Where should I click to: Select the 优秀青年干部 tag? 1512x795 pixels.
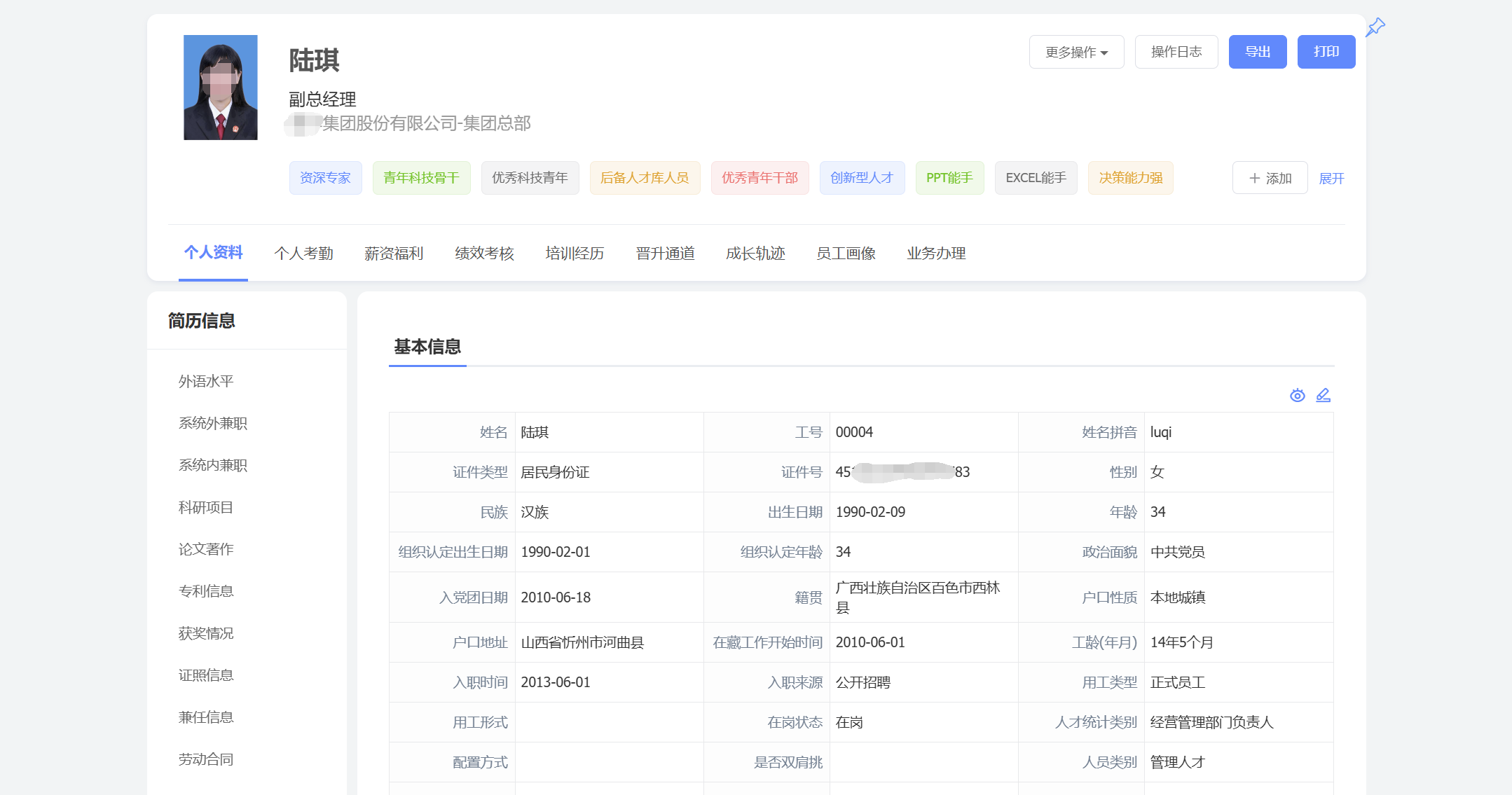pos(760,178)
